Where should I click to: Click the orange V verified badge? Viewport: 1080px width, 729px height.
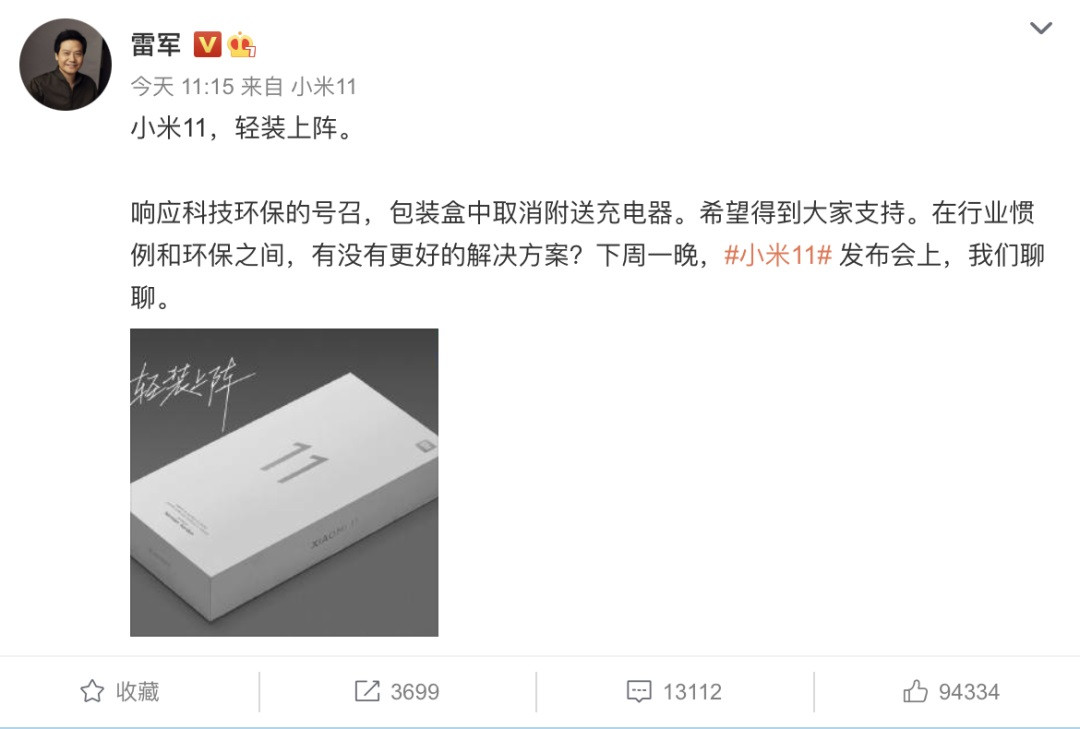[207, 45]
